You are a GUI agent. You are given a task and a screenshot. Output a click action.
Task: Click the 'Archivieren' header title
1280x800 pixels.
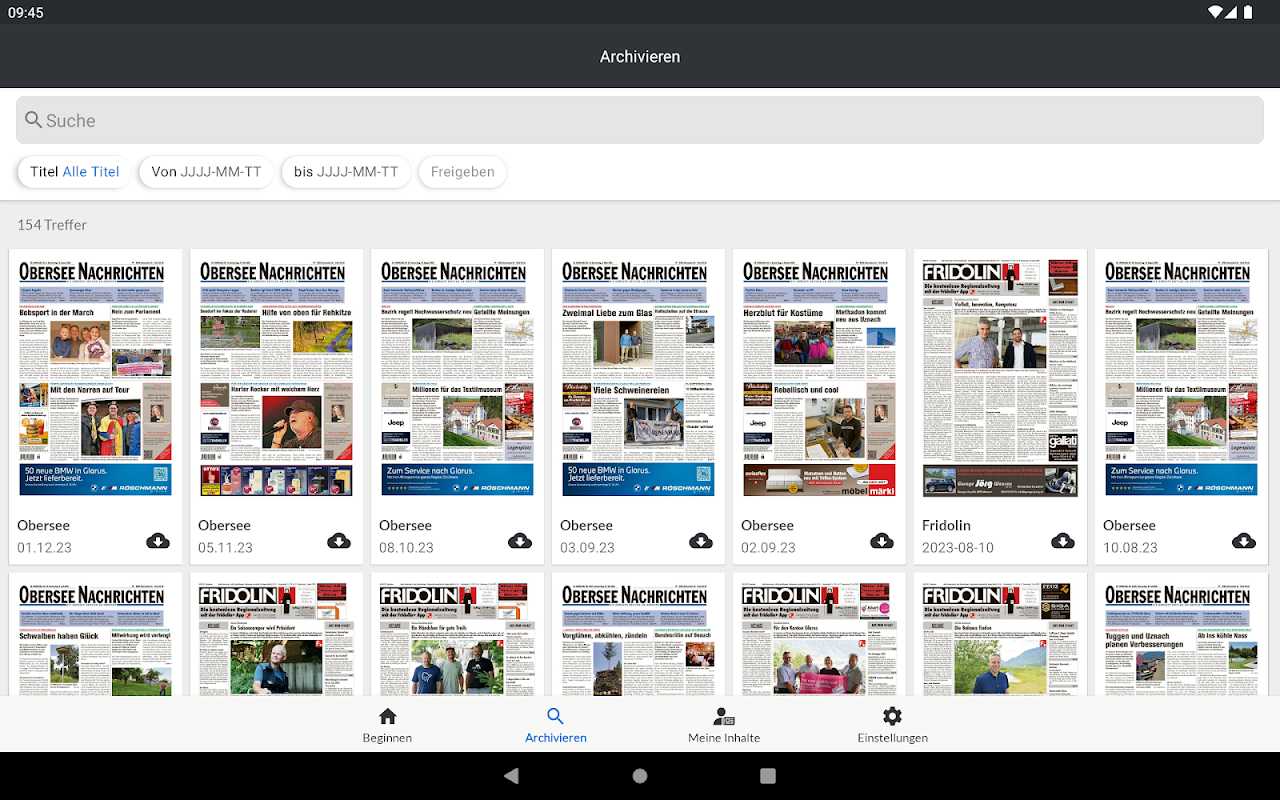pos(640,57)
